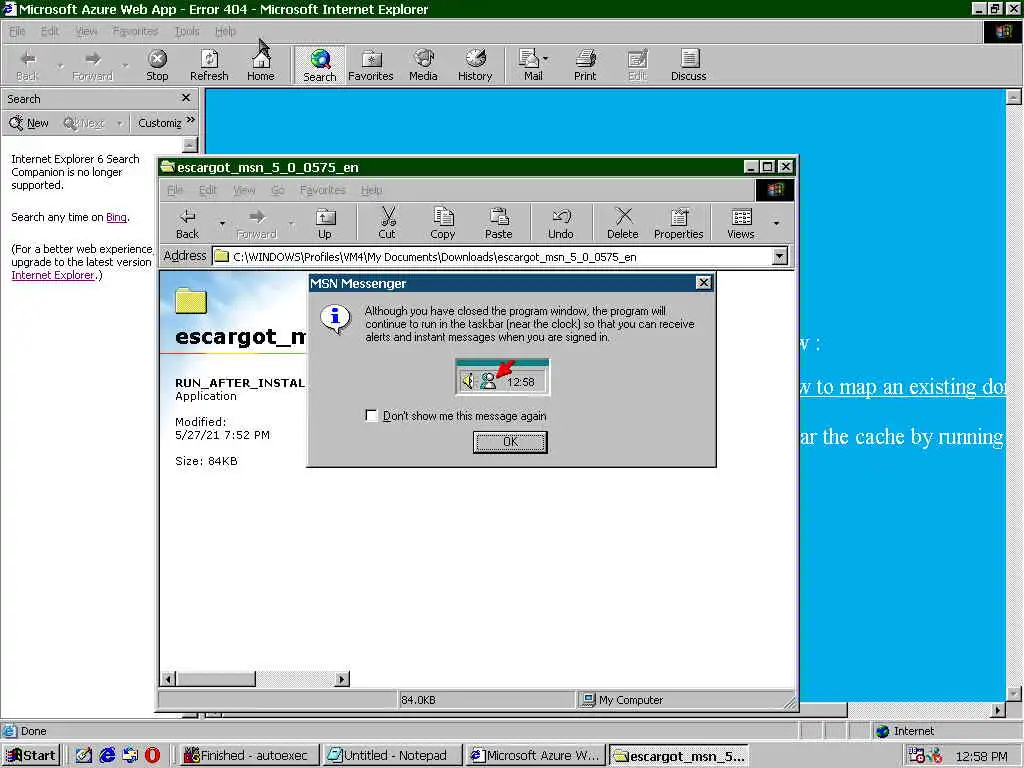Click IE page scroll up arrow
The width and height of the screenshot is (1024, 768).
click(x=1014, y=97)
